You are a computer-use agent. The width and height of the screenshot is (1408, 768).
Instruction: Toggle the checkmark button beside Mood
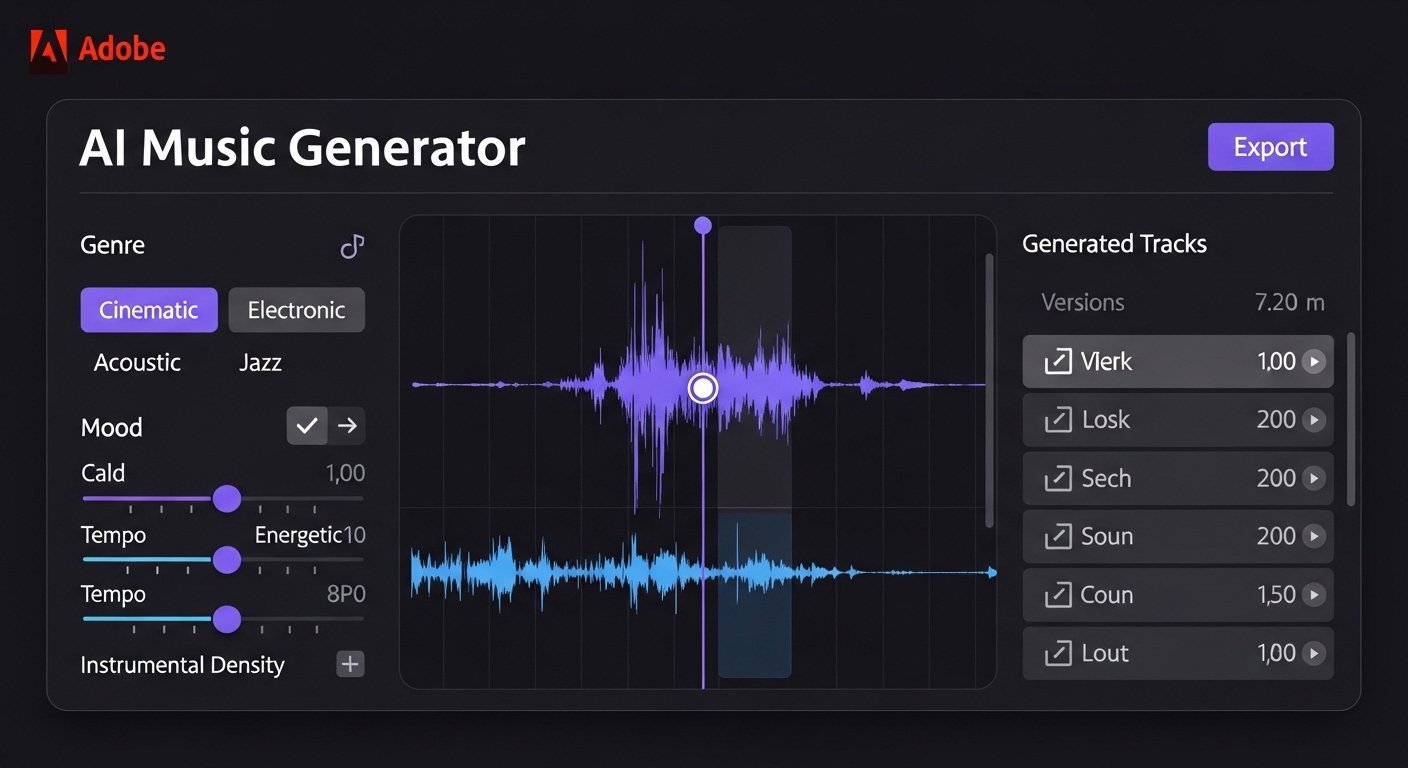click(x=306, y=425)
